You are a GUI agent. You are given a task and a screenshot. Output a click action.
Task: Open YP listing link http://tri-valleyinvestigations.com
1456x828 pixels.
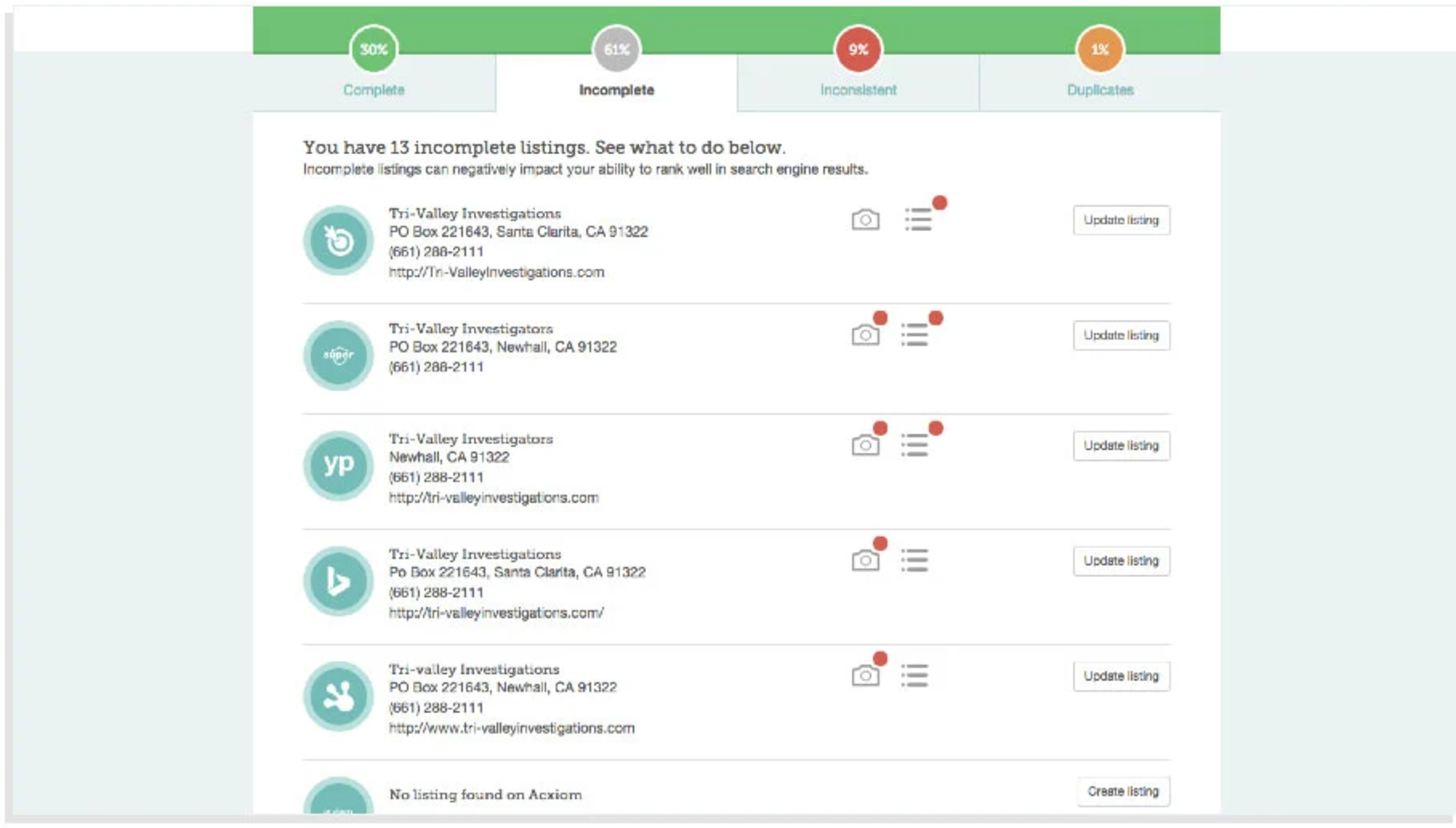pos(494,498)
